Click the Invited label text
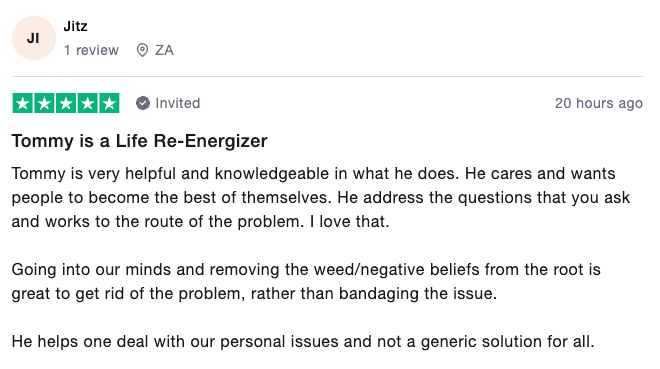660x369 pixels. (x=178, y=103)
